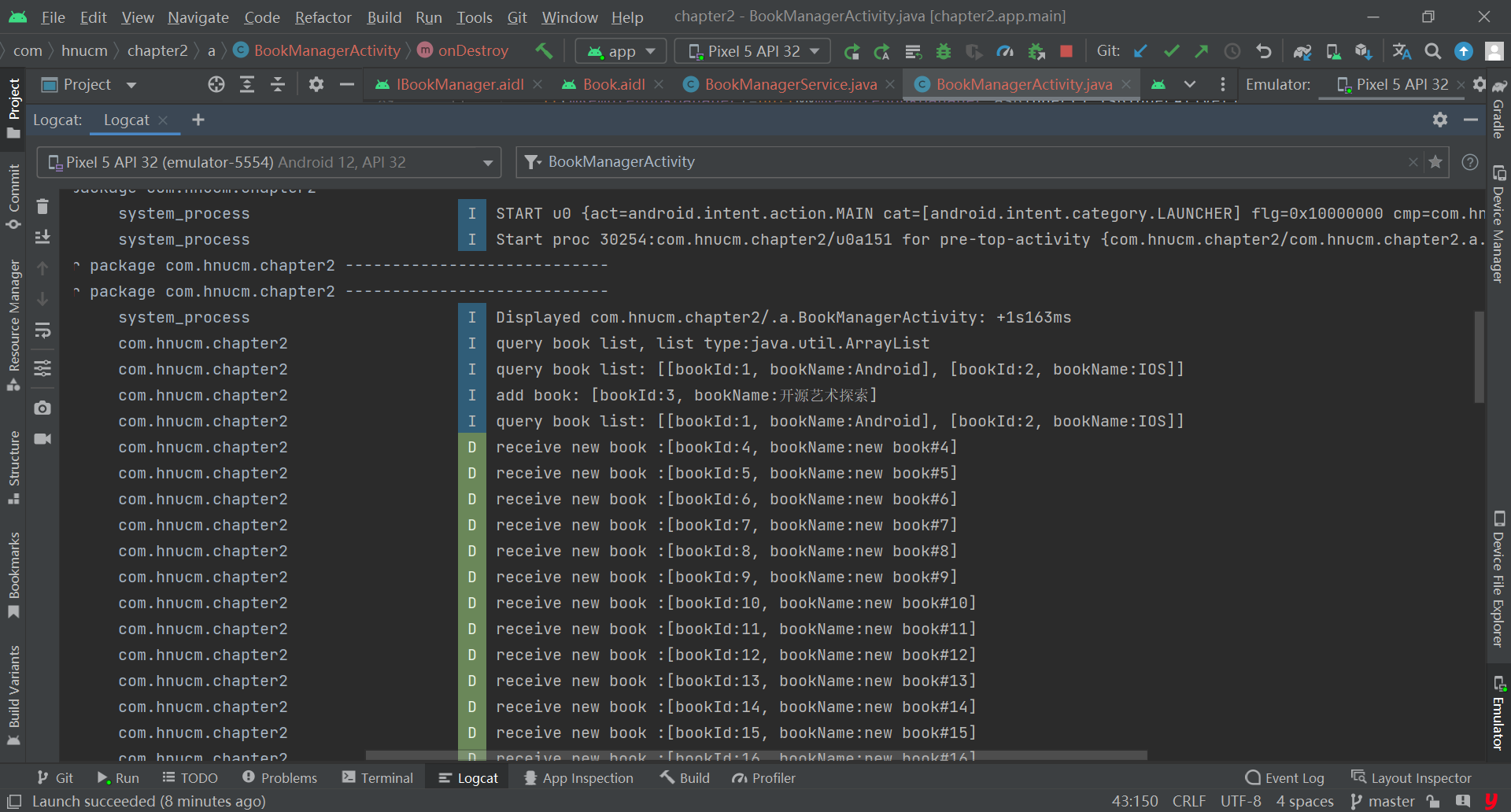Open editor tabs more options dots
This screenshot has height=812, width=1511.
[1222, 84]
